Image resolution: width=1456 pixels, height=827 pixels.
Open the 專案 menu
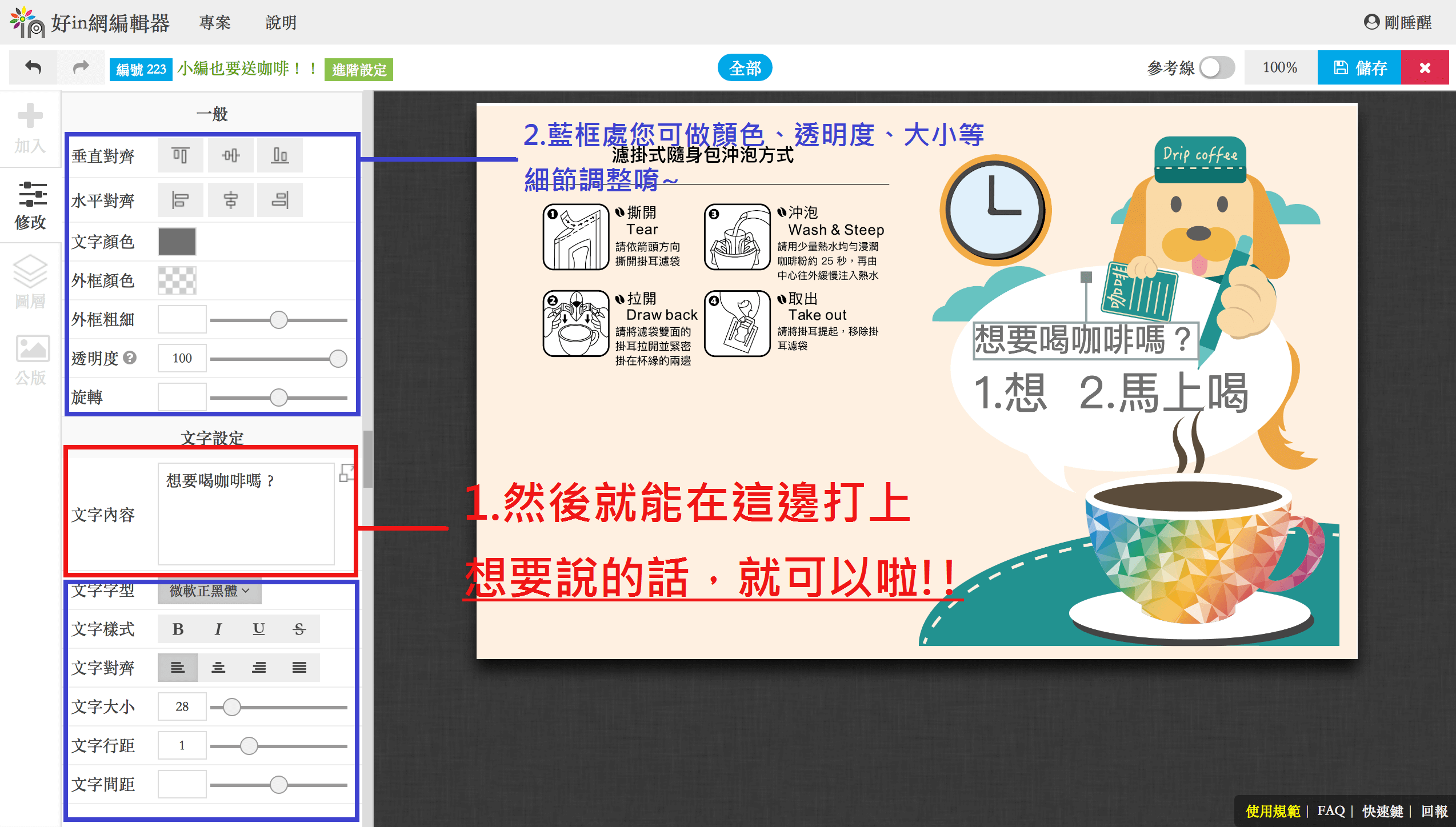215,22
